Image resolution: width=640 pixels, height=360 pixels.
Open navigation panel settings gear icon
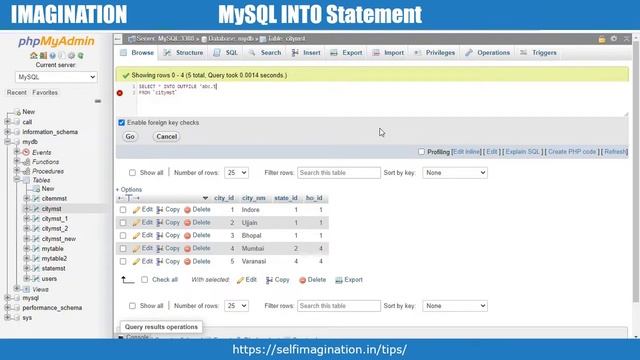(71, 56)
